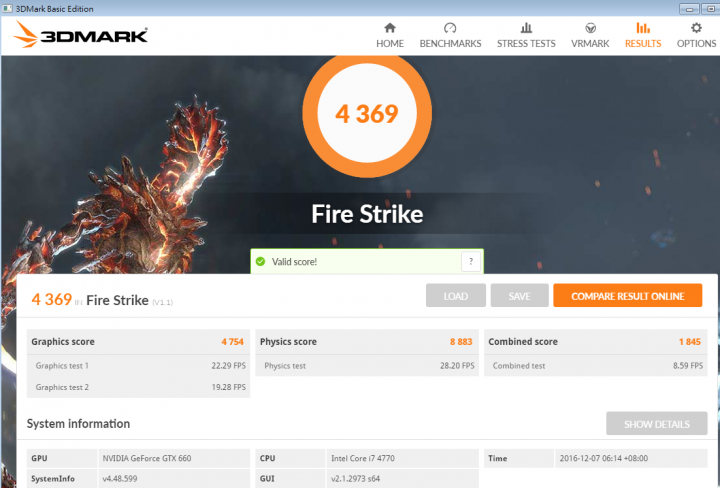Screen dimensions: 720x488
Task: Click the Physics score label
Action: tap(288, 342)
